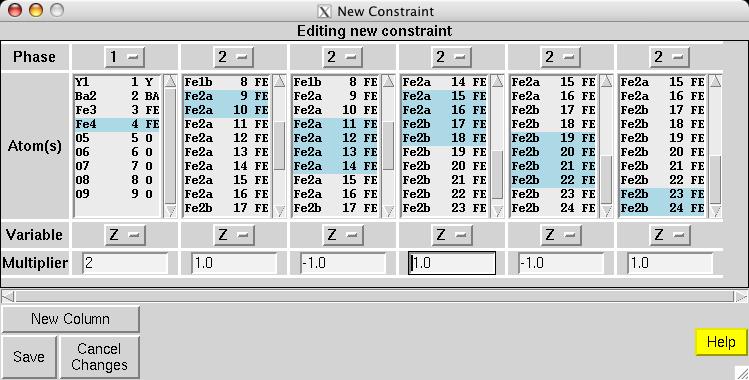Click down arrow of last atom list scrollbar
The height and width of the screenshot is (380, 749).
click(715, 211)
